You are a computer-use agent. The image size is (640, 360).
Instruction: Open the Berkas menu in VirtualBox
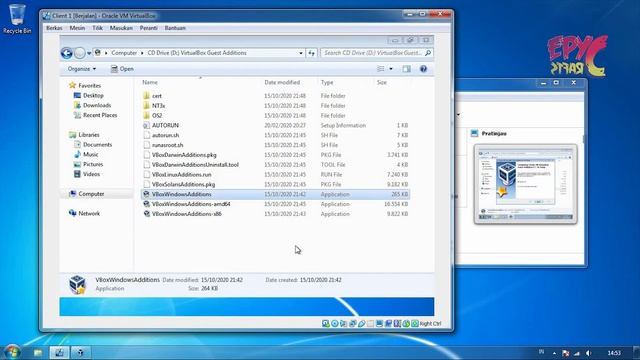tap(54, 28)
